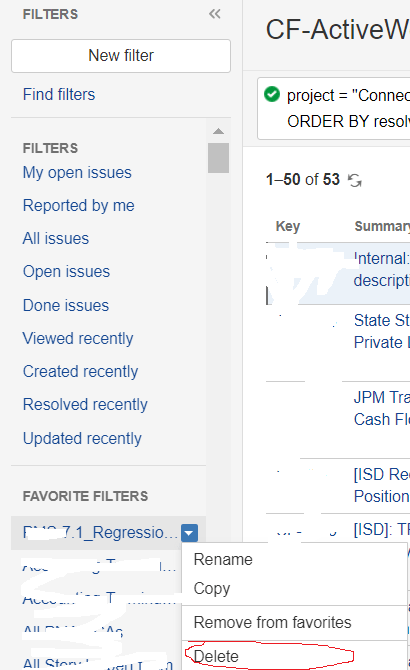Image resolution: width=410 pixels, height=670 pixels.
Task: Collapse the filters sidebar with double chevron
Action: [x=215, y=14]
